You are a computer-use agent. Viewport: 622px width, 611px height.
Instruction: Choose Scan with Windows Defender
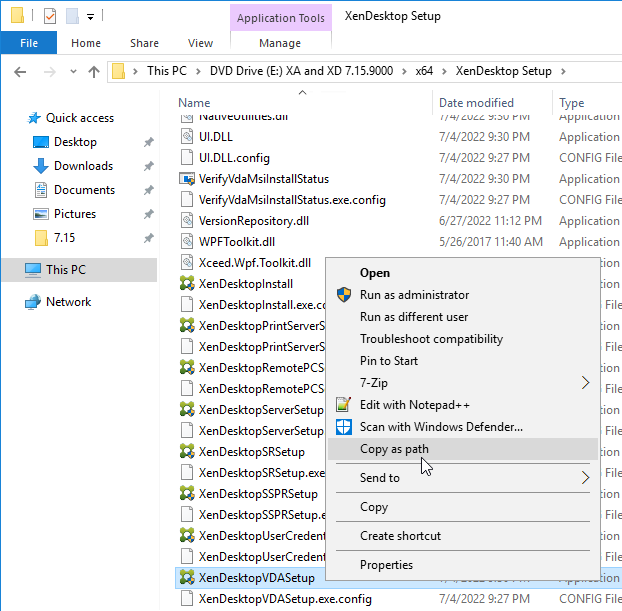[x=463, y=427]
